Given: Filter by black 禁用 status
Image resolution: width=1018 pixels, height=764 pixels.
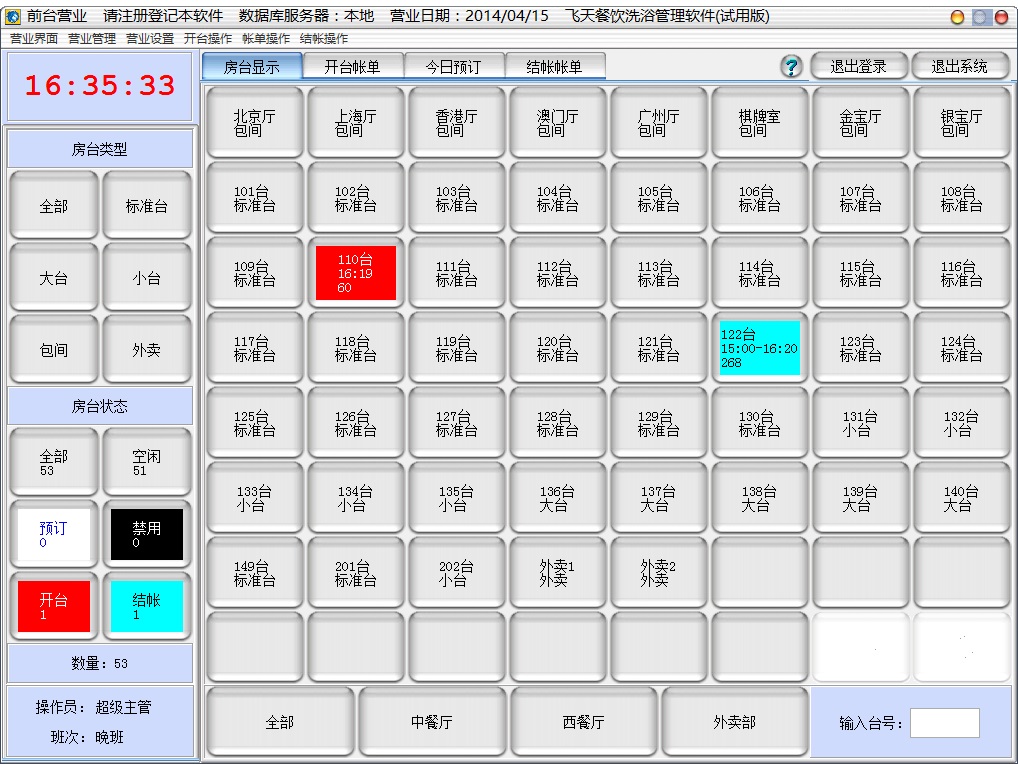Looking at the screenshot, I should click(x=147, y=534).
